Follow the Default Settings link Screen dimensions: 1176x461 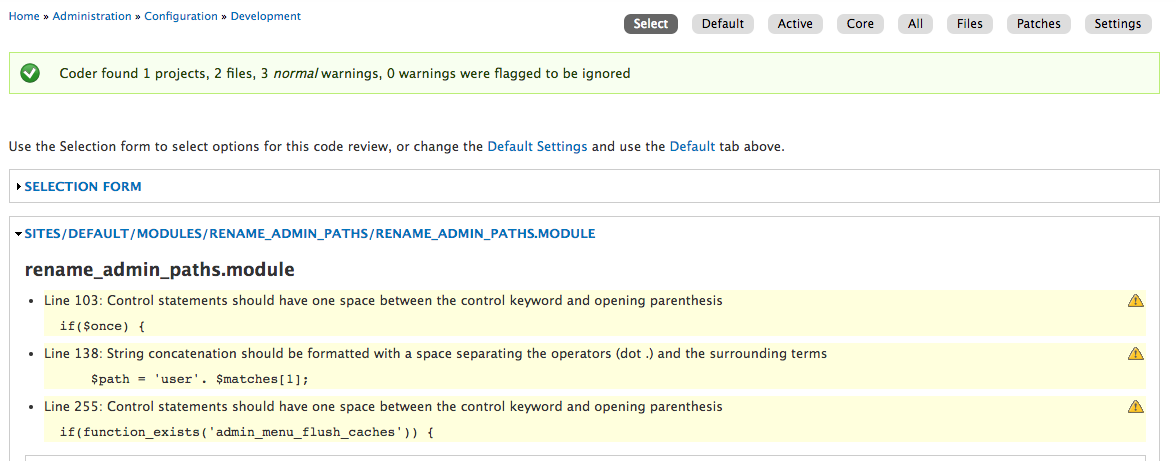537,146
